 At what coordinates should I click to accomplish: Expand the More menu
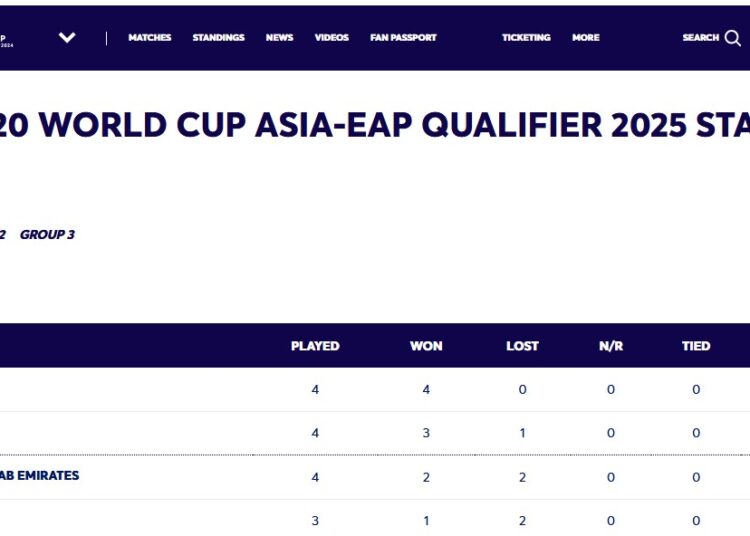(x=586, y=38)
